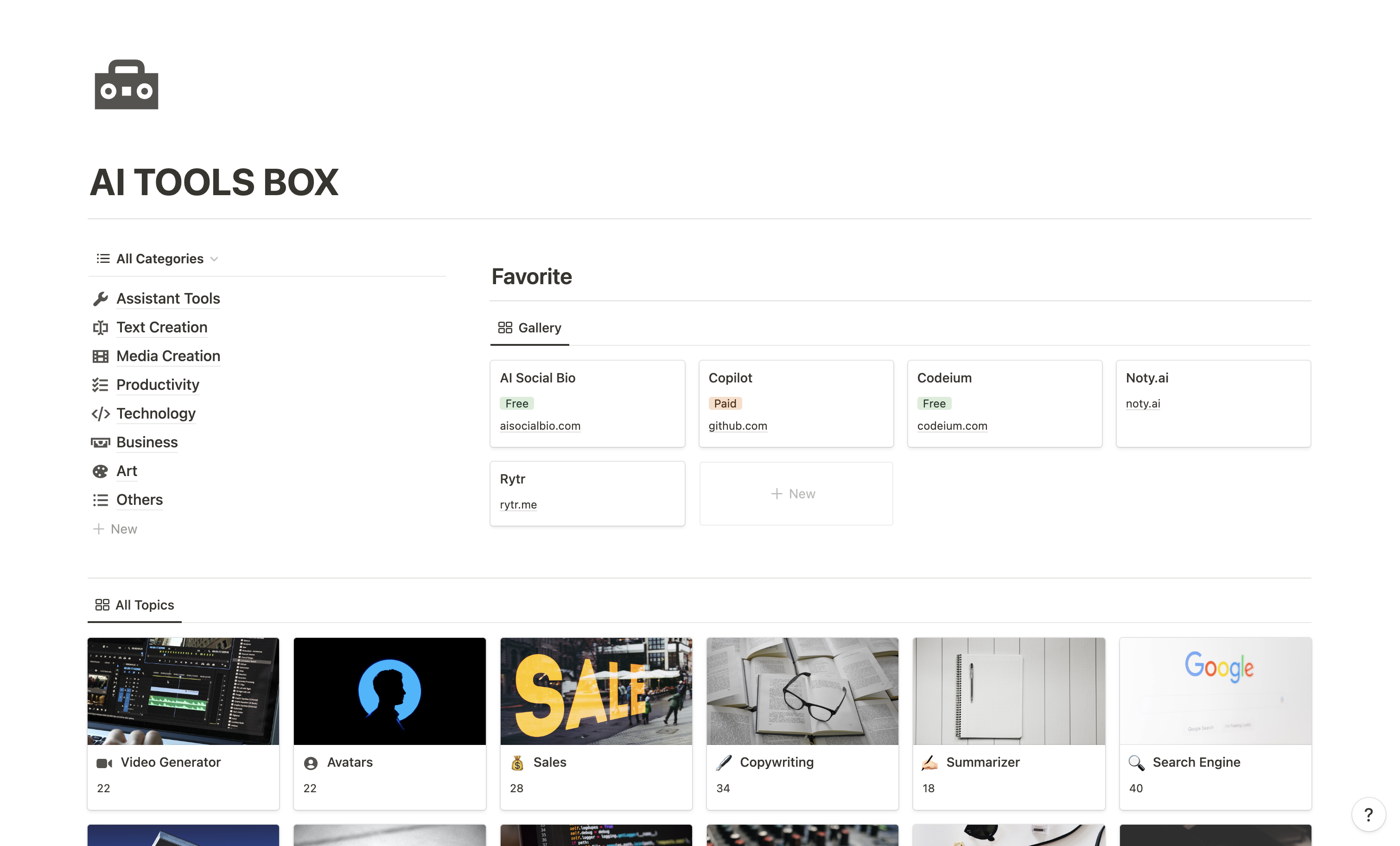Open the Sales topic cover thumbnail
Viewport: 1400px width, 846px height.
(x=596, y=691)
